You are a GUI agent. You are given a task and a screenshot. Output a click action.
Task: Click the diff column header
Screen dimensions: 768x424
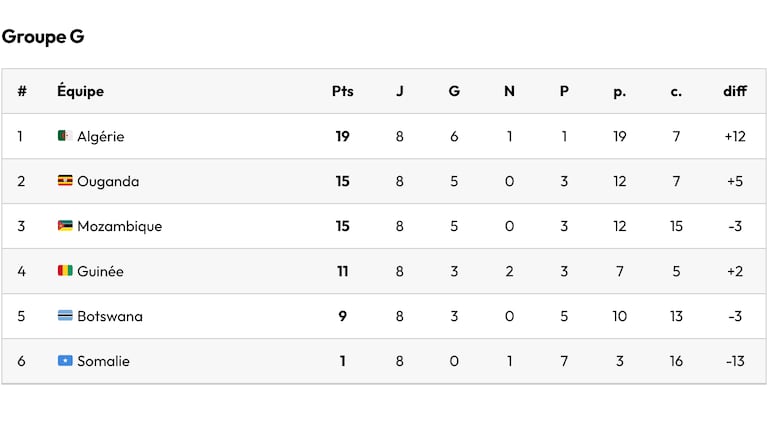click(x=735, y=91)
